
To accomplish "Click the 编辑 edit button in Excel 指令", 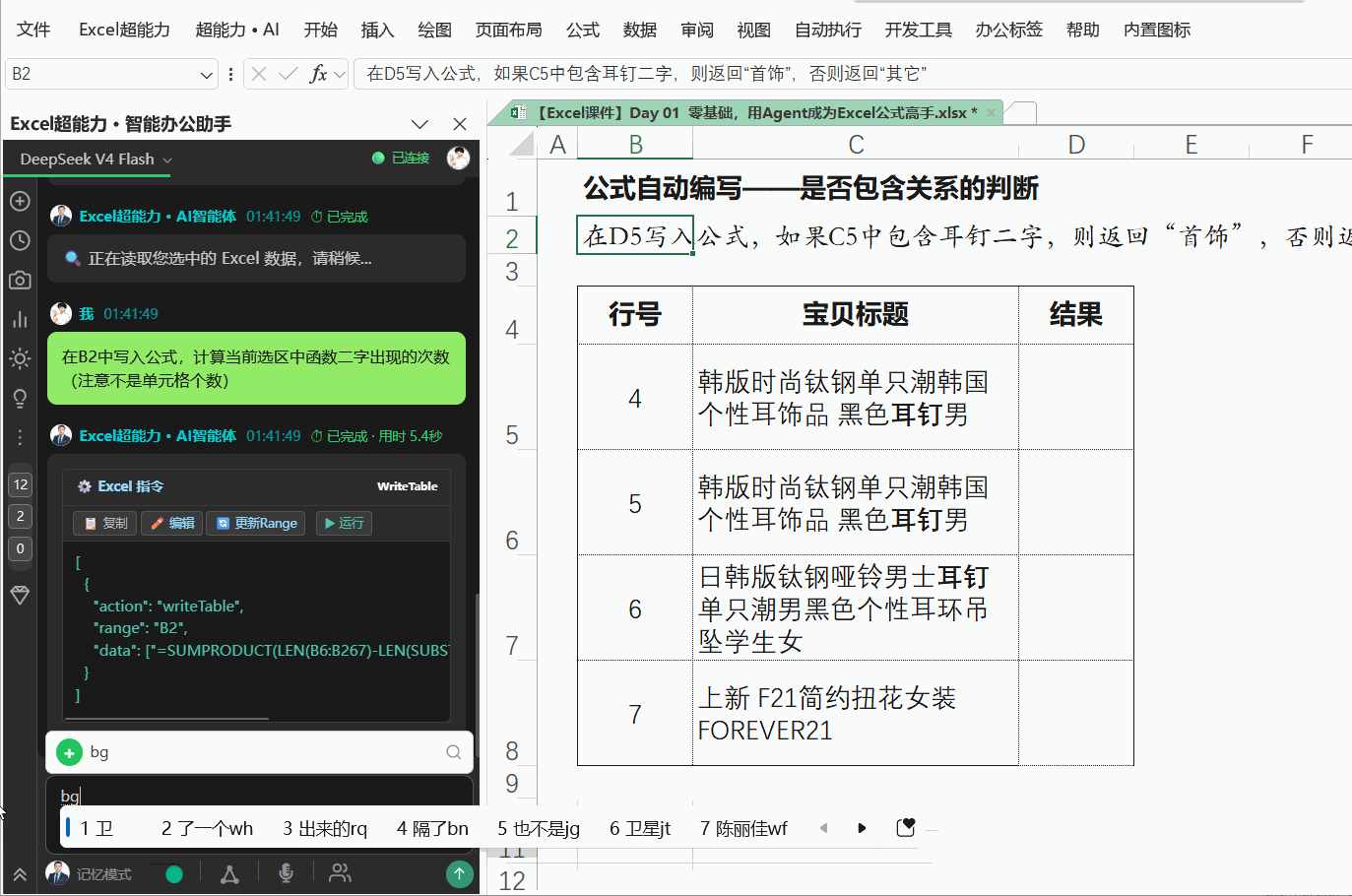I will pos(172,523).
